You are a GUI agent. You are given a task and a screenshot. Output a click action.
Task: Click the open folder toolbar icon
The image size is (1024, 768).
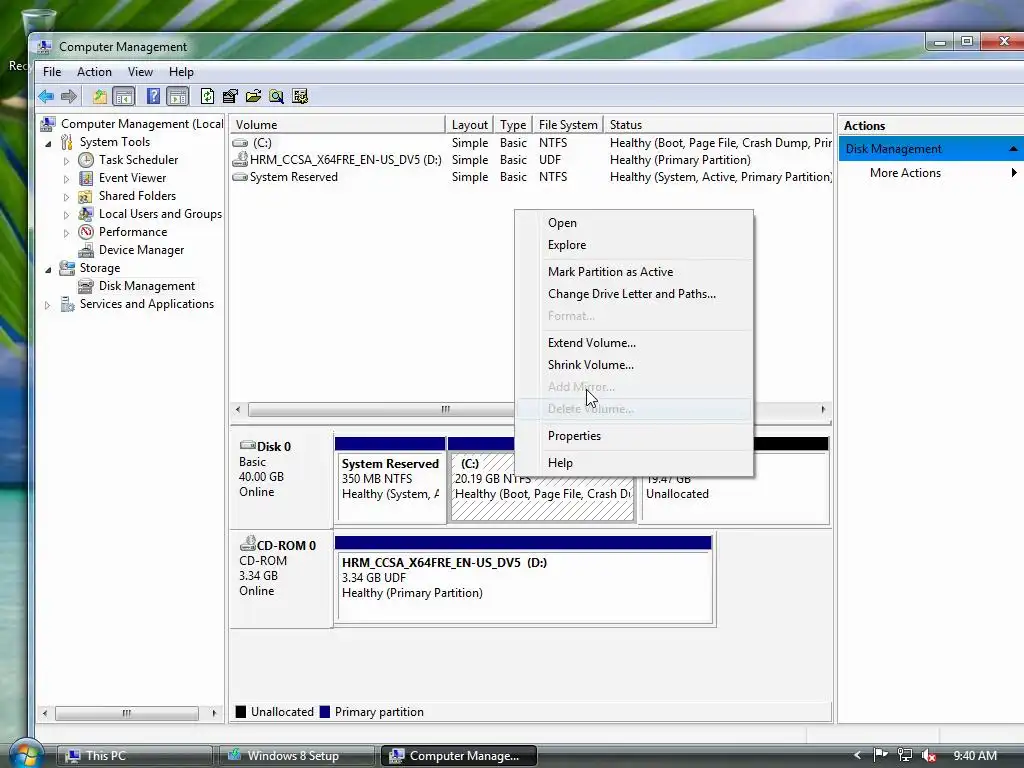253,97
